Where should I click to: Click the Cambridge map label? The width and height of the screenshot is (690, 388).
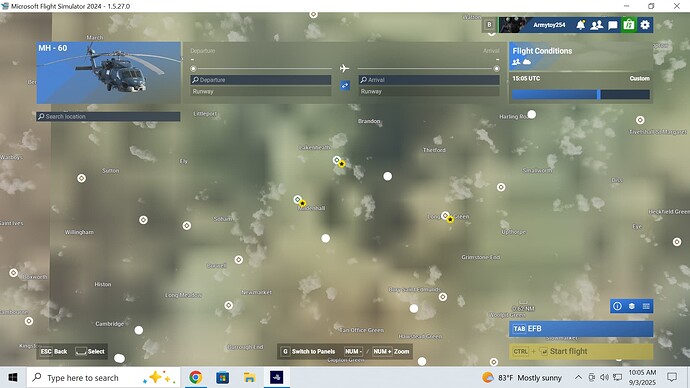coord(110,324)
